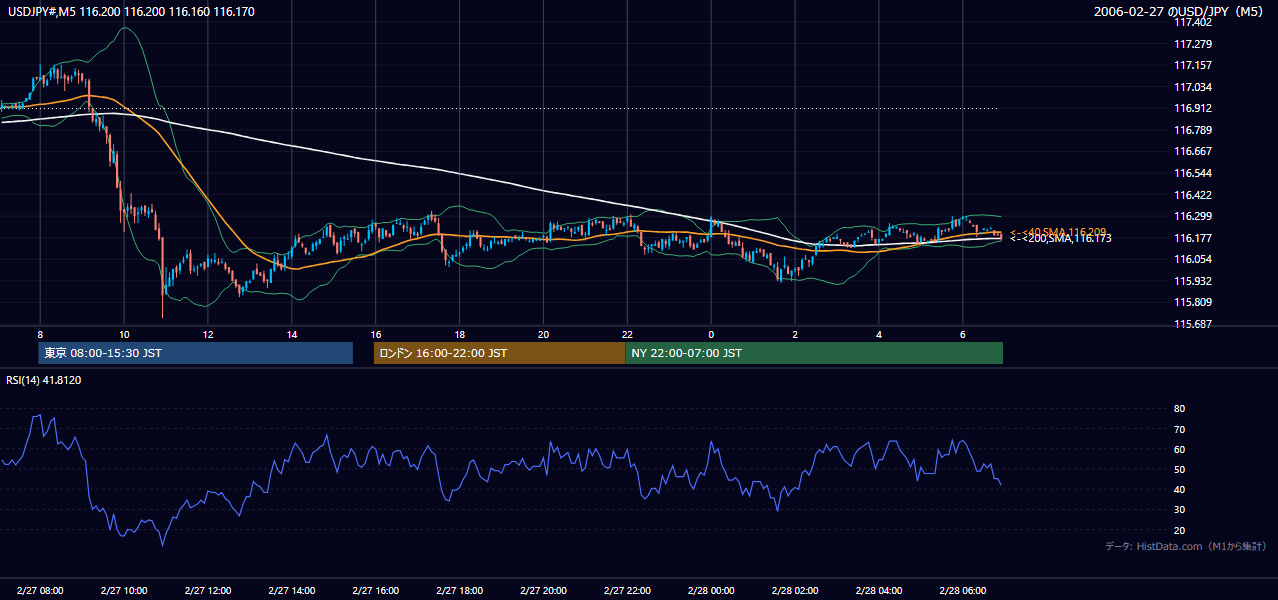Click the 2/27 10:00 time label
Viewport: 1278px width, 600px height.
tap(124, 590)
